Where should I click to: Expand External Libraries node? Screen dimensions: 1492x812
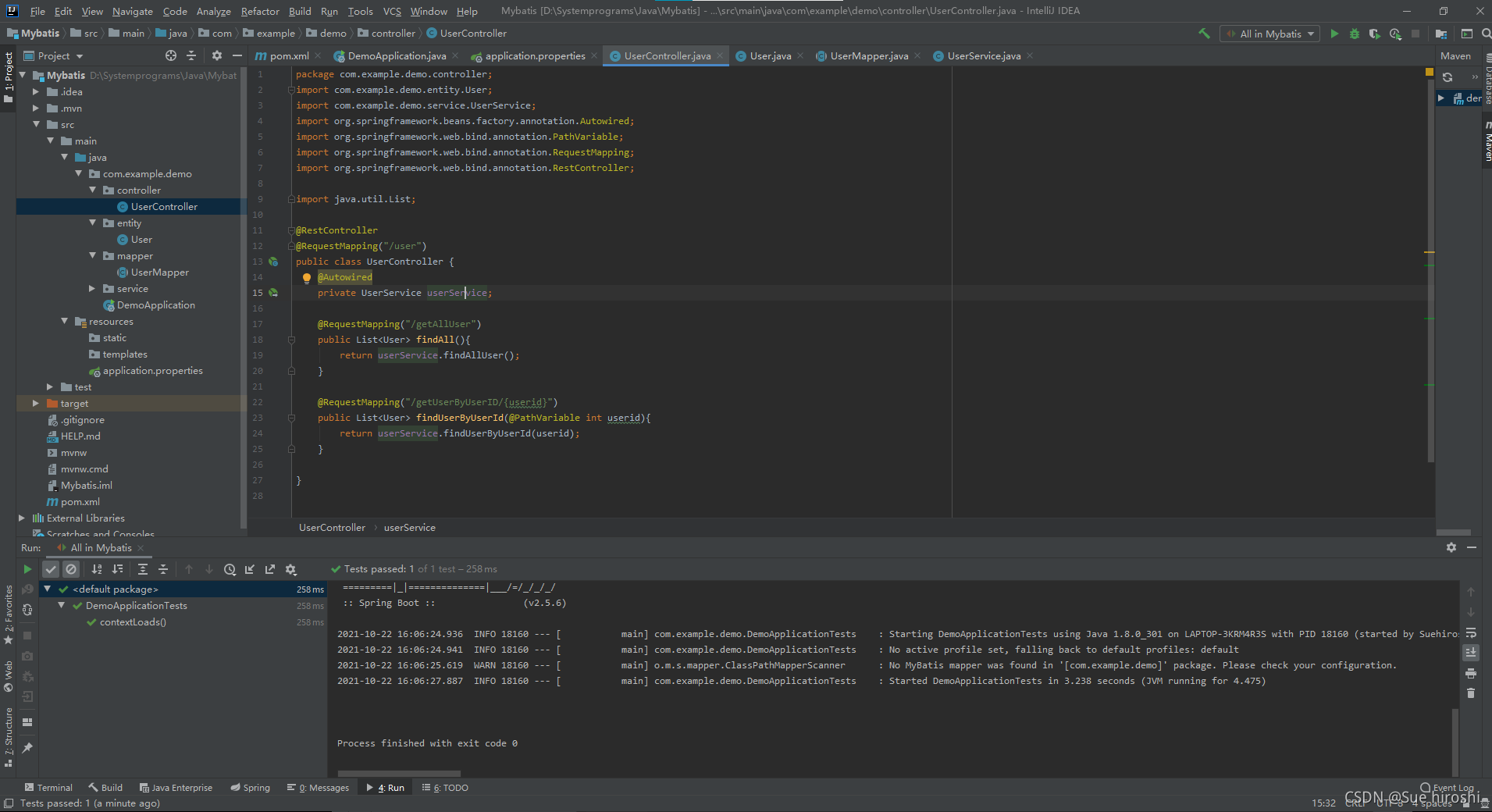(22, 518)
